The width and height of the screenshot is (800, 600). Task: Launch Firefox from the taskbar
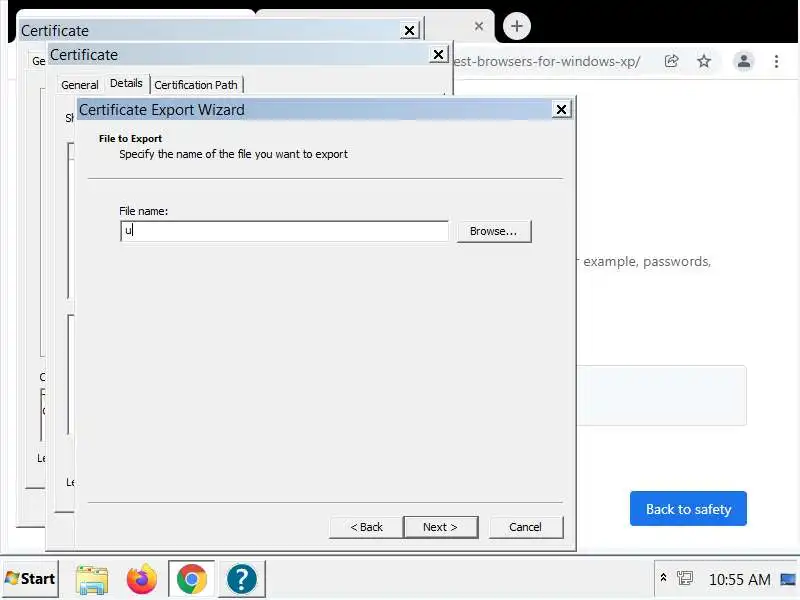tap(141, 579)
